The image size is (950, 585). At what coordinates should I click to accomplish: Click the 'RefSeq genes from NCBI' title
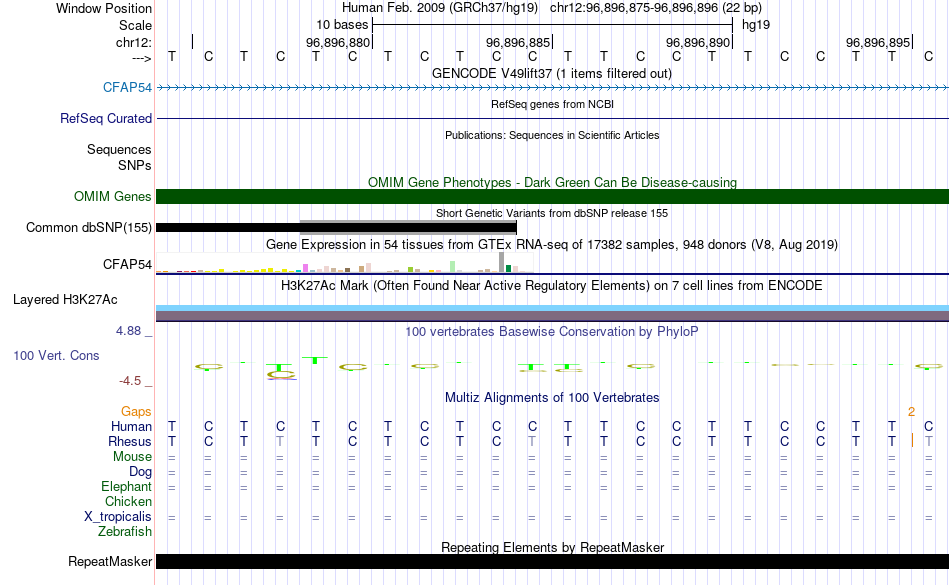tap(552, 104)
